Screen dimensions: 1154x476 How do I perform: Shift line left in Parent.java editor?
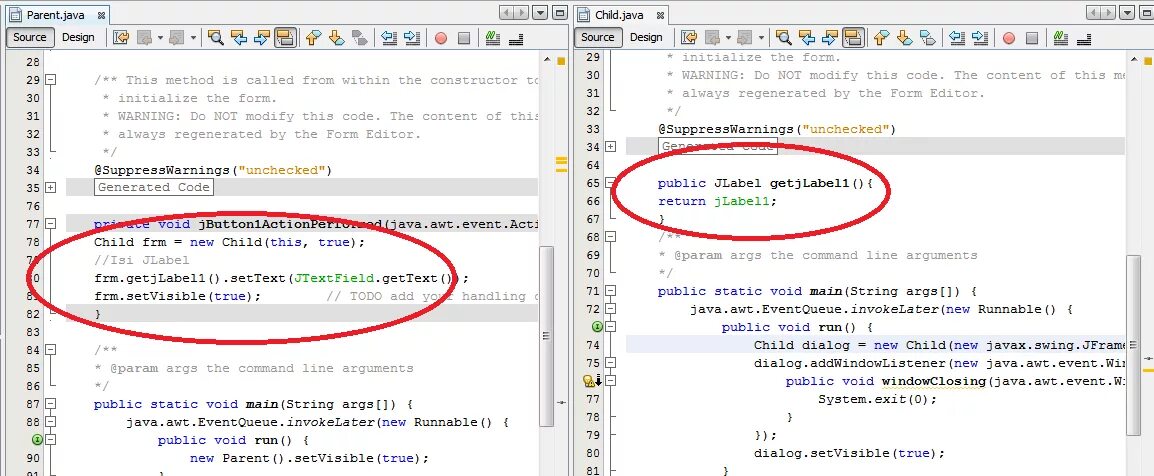tap(389, 38)
